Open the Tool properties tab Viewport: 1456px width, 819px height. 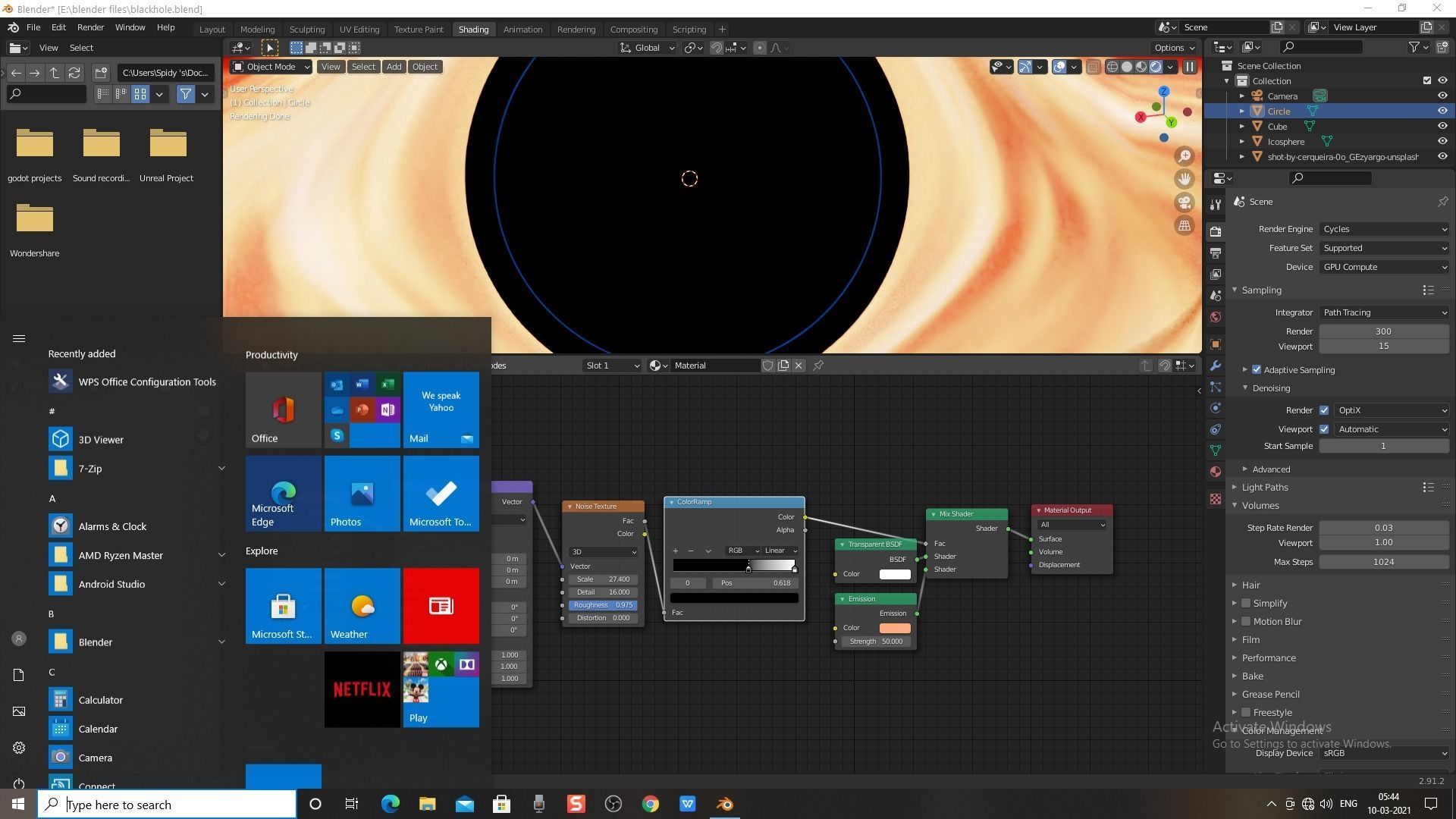(x=1216, y=205)
